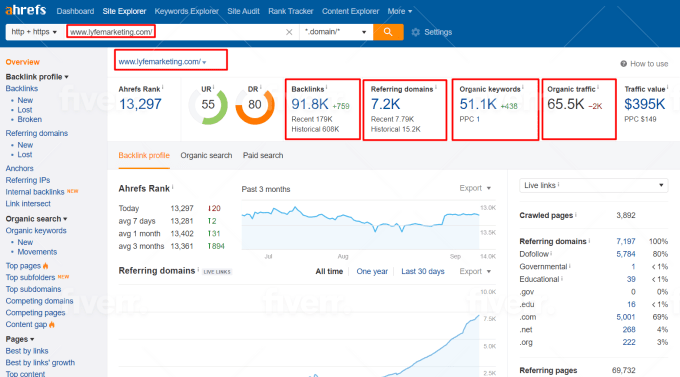Viewport: 680px width, 377px height.
Task: Click the orange search magnifier button
Action: (x=388, y=32)
